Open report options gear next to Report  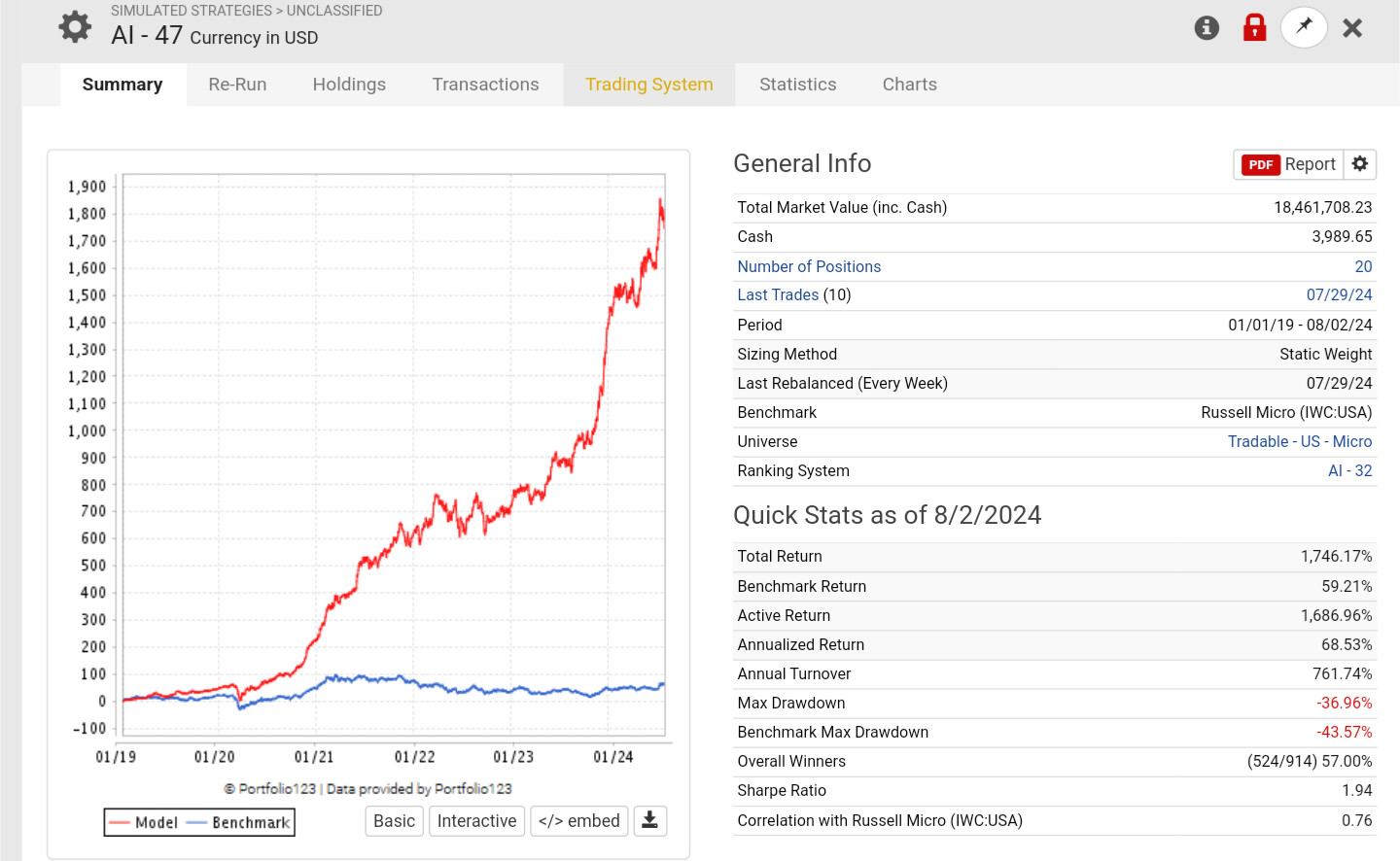click(x=1360, y=164)
